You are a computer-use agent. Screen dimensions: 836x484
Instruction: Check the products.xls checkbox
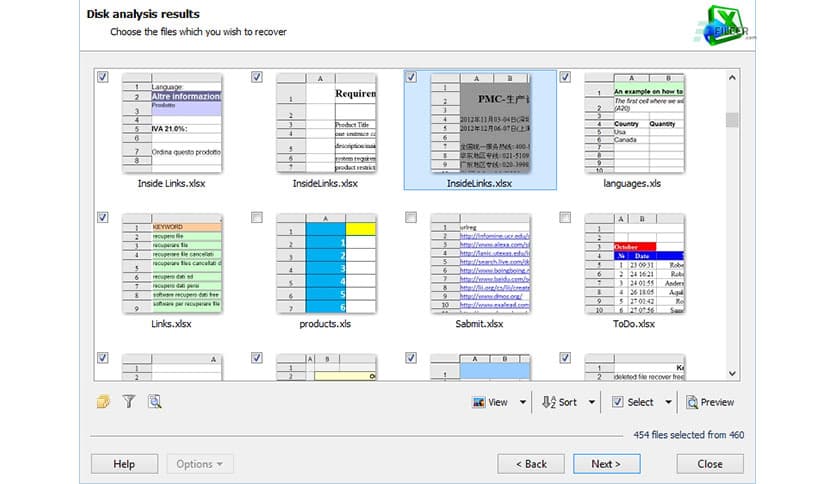pyautogui.click(x=257, y=217)
